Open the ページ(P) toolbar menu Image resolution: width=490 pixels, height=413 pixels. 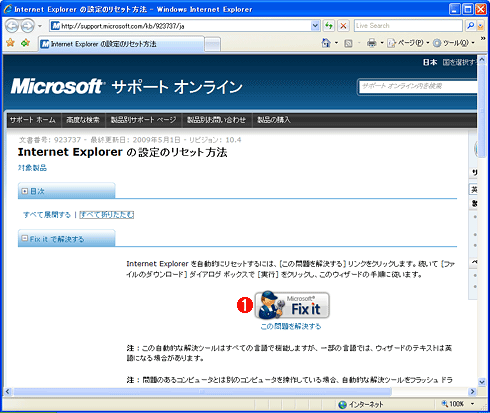[408, 43]
